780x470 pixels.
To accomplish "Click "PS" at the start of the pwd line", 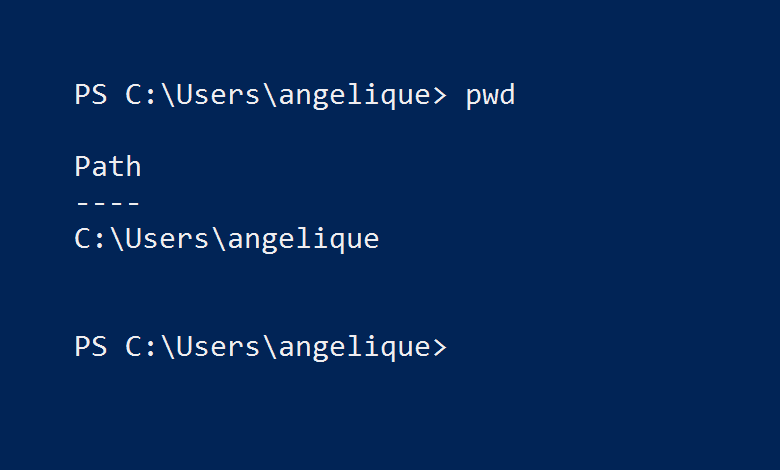I will (x=91, y=94).
